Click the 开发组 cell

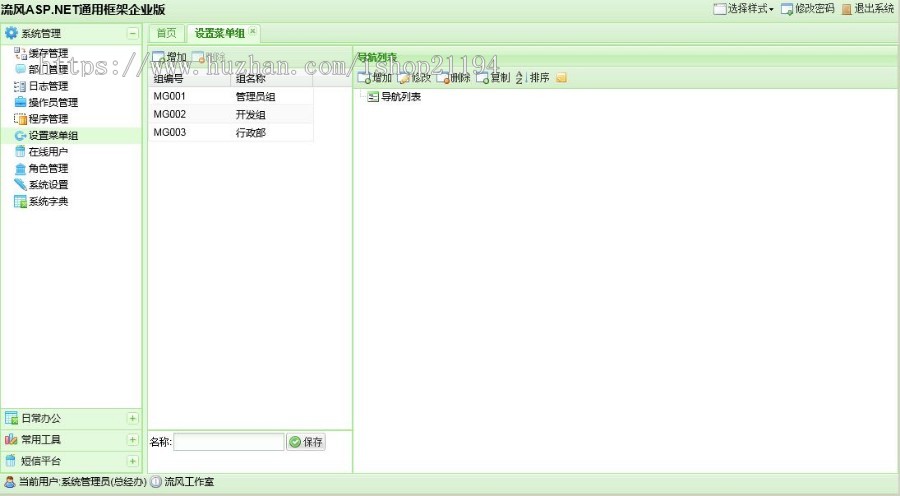point(251,114)
